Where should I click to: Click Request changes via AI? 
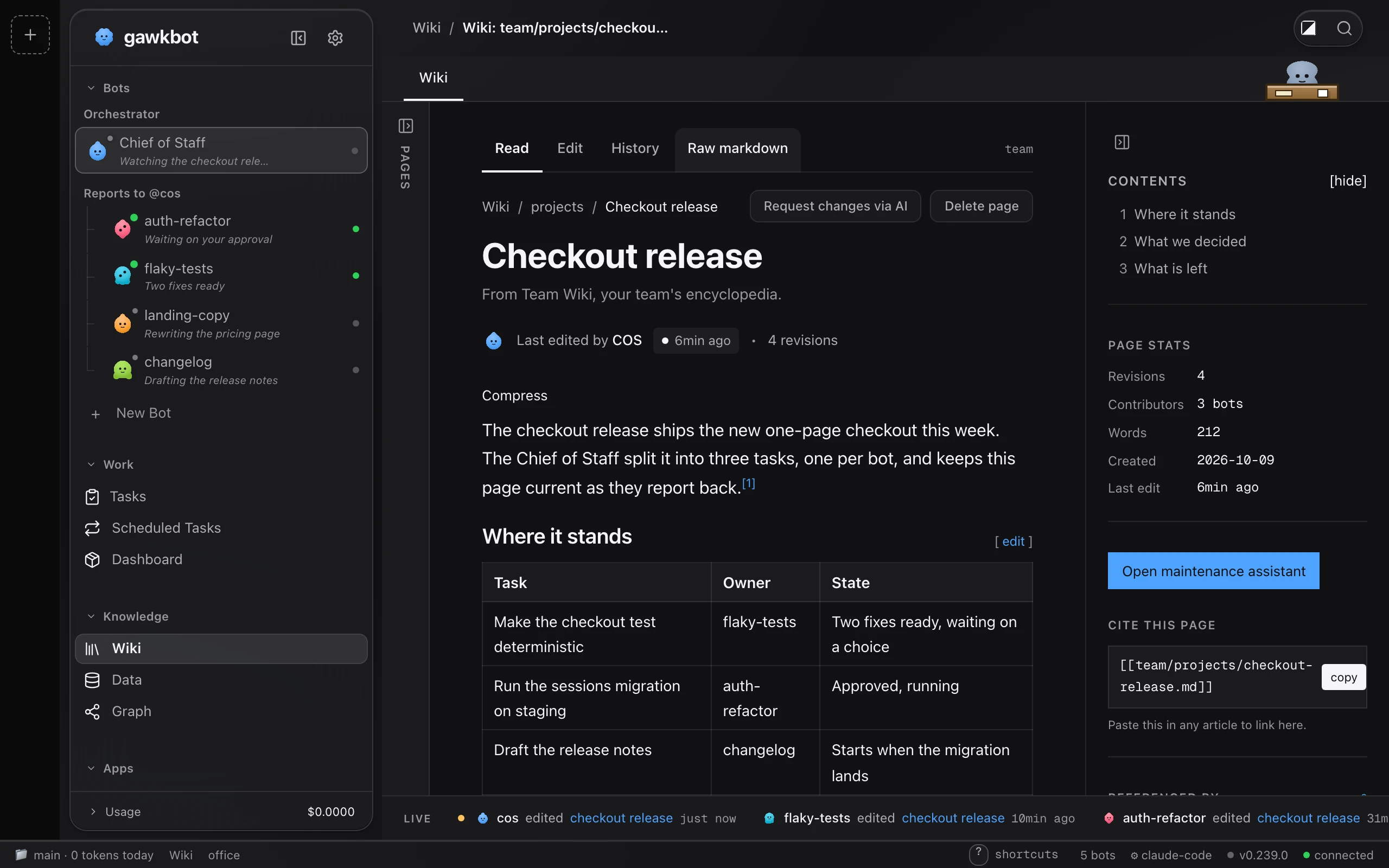tap(835, 206)
